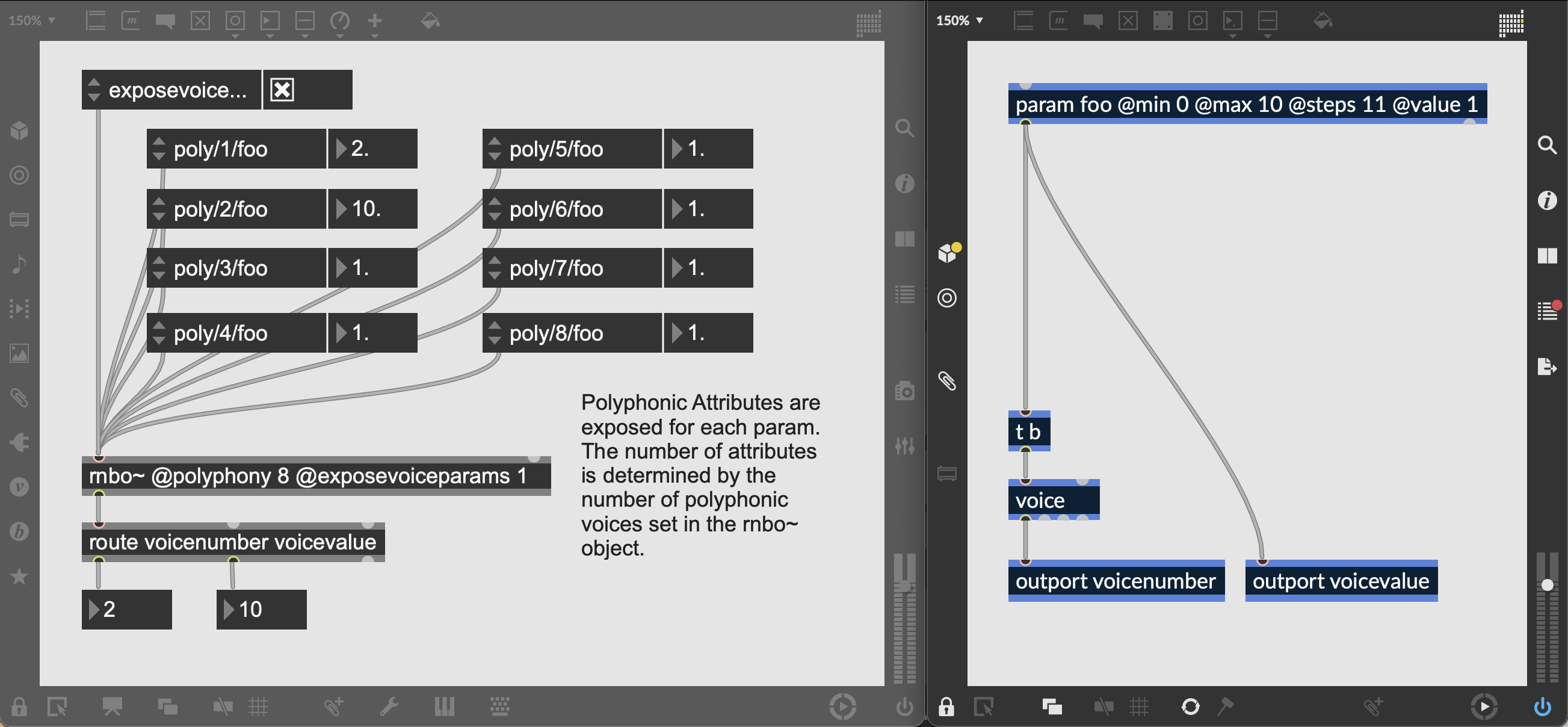Open right window zoom 150% dropdown

960,20
